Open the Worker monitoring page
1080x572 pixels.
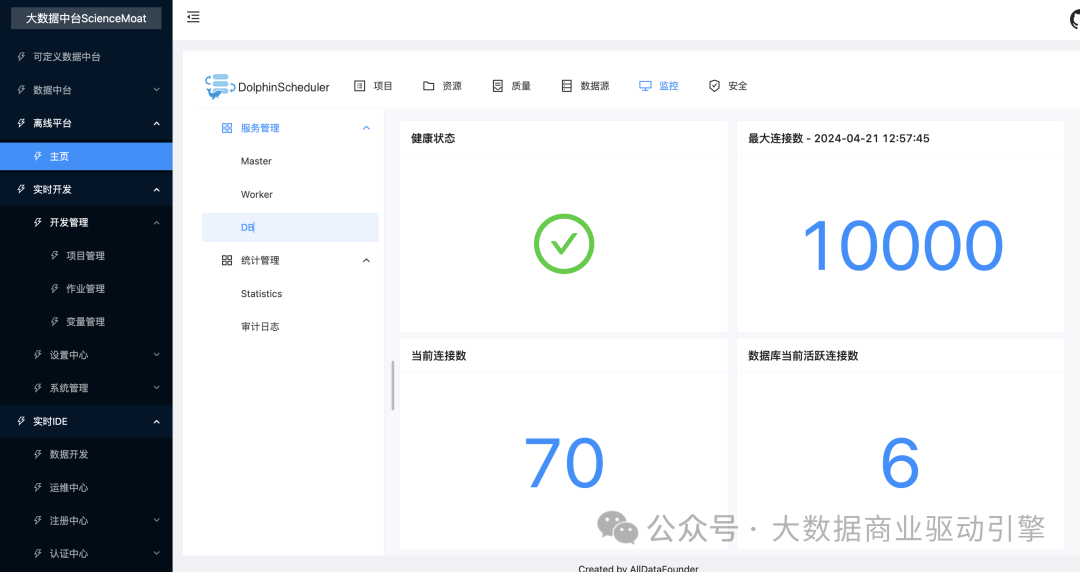point(257,195)
